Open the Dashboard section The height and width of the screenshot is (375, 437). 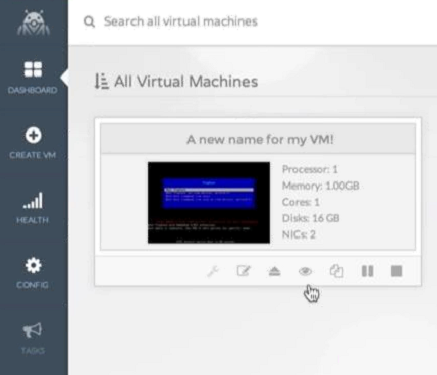pos(33,78)
